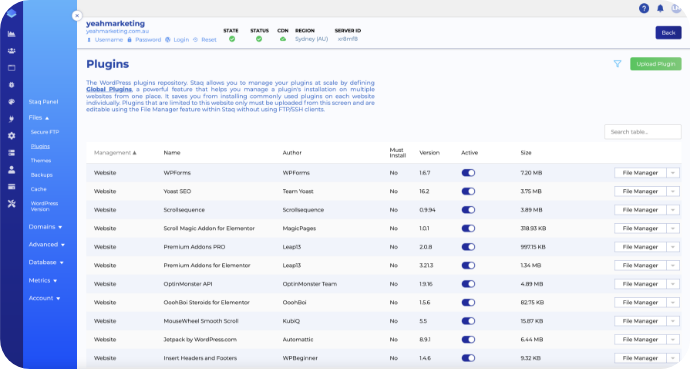Select Secure FTP under Files
The height and width of the screenshot is (369, 690).
(x=45, y=132)
